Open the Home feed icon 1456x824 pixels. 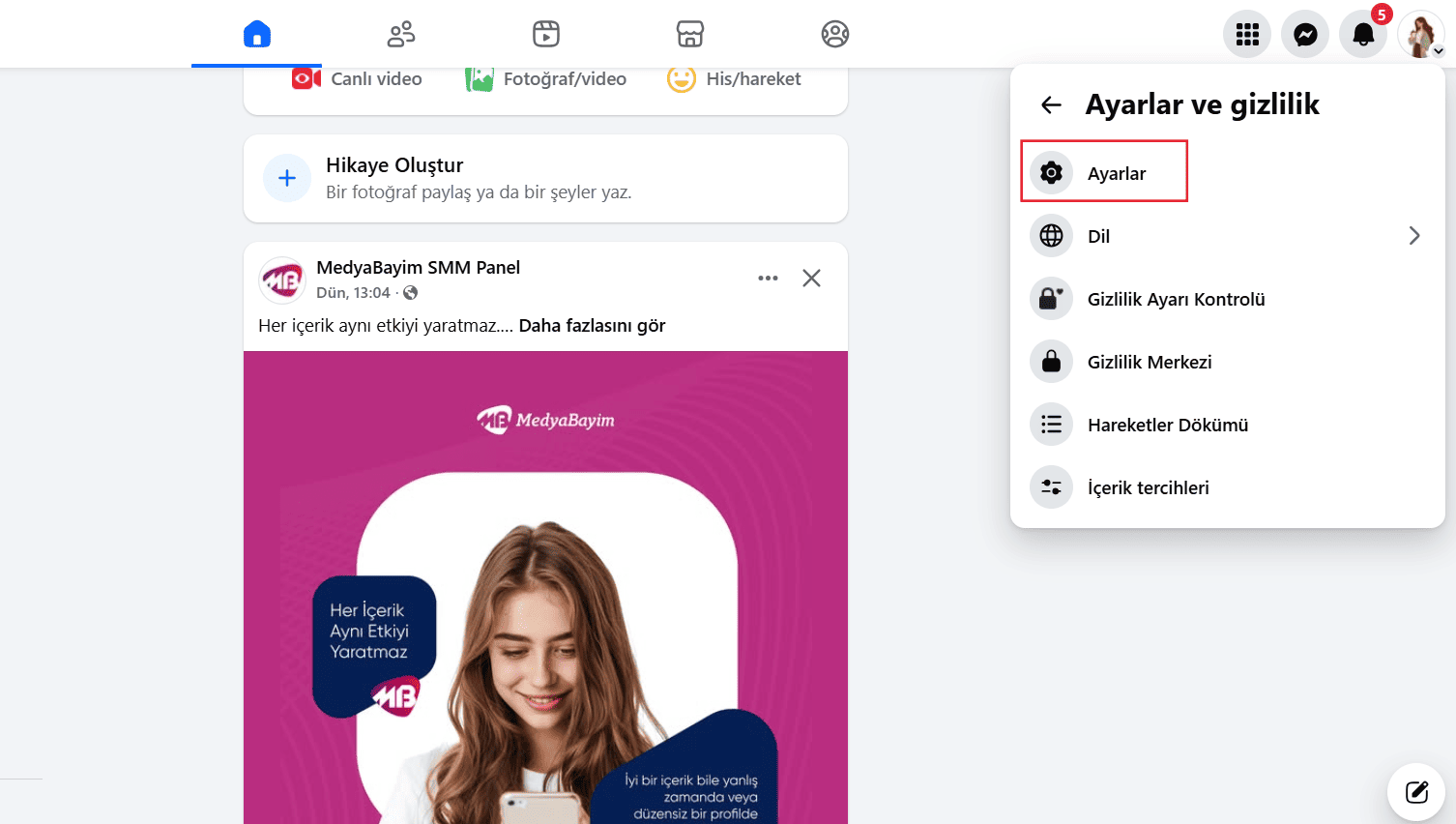[x=255, y=33]
